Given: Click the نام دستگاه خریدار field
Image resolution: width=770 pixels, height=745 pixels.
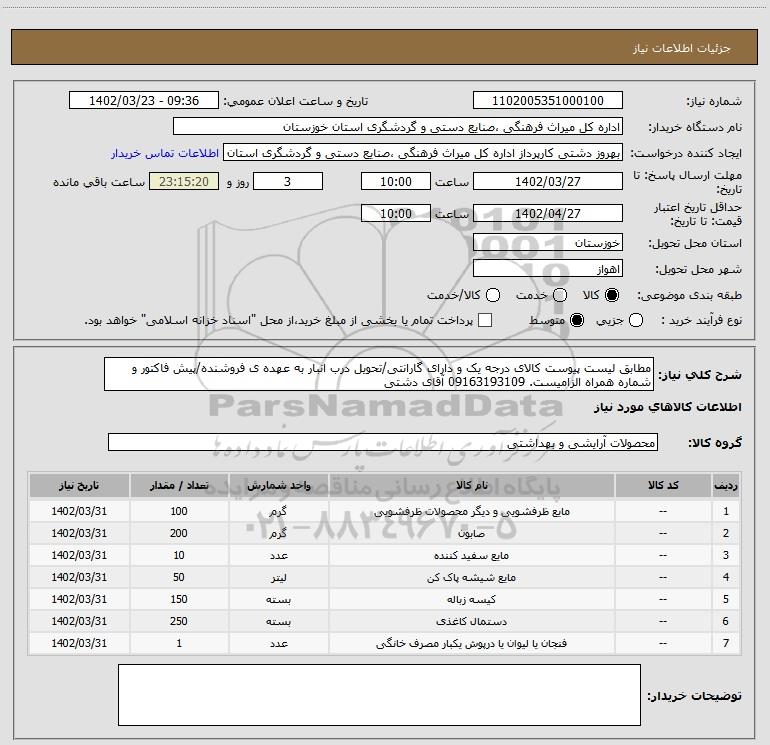Looking at the screenshot, I should pyautogui.click(x=398, y=127).
